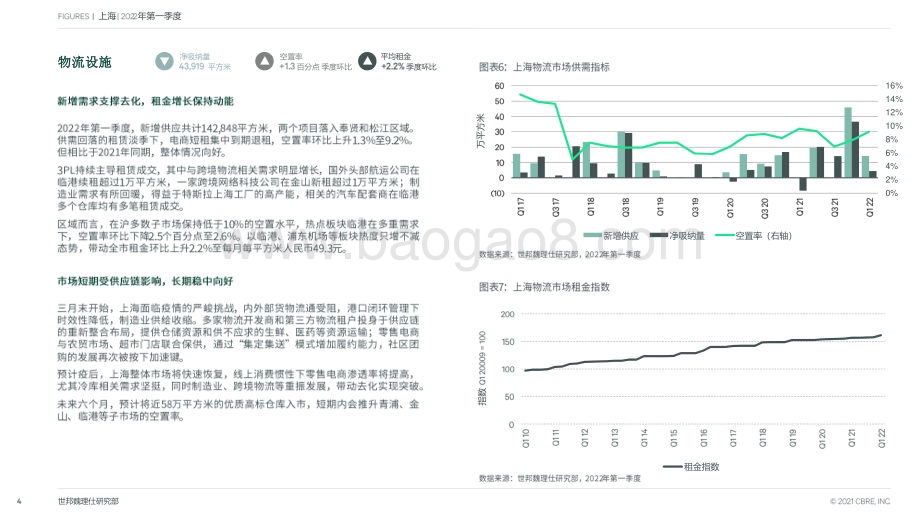
Task: Click the heading 新增需求支撑去化,租金增长保持动能
Action: click(x=145, y=101)
